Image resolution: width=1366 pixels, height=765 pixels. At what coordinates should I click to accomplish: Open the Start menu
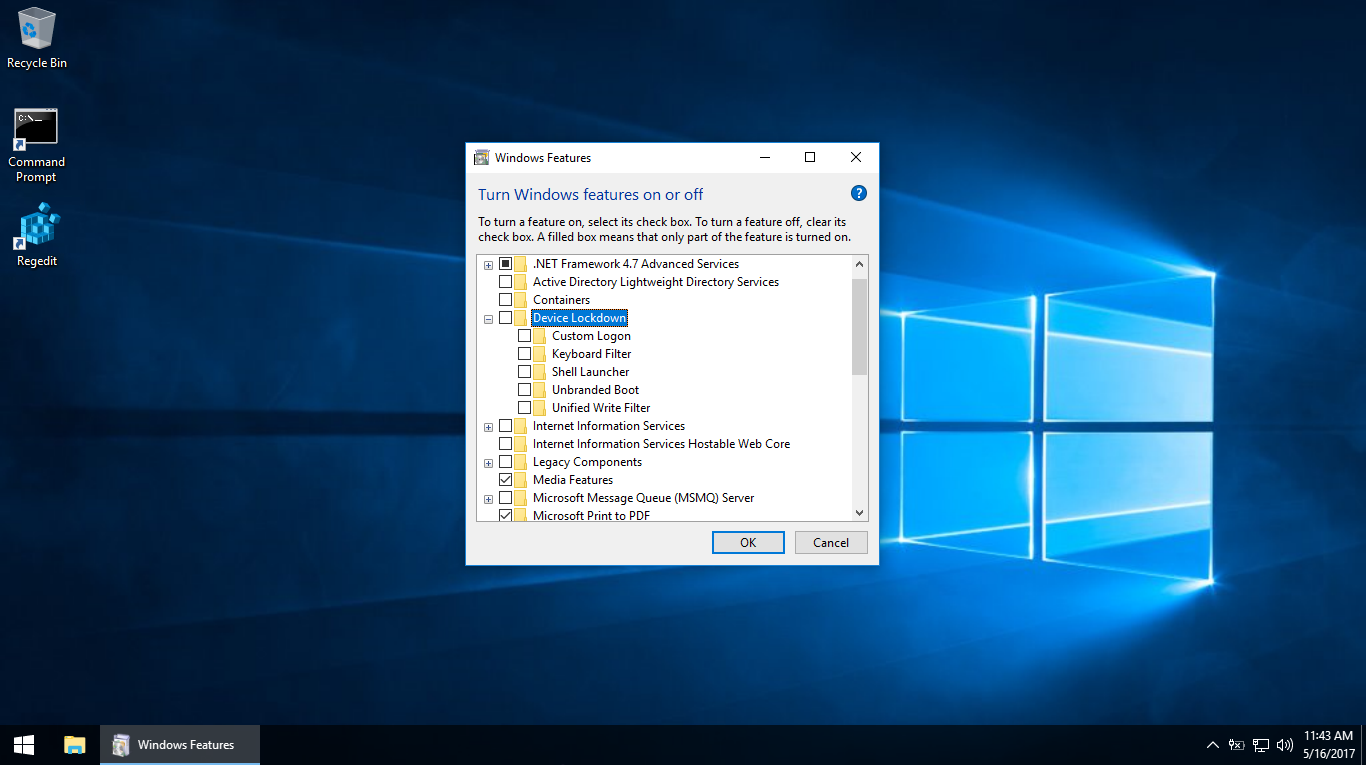click(x=23, y=744)
